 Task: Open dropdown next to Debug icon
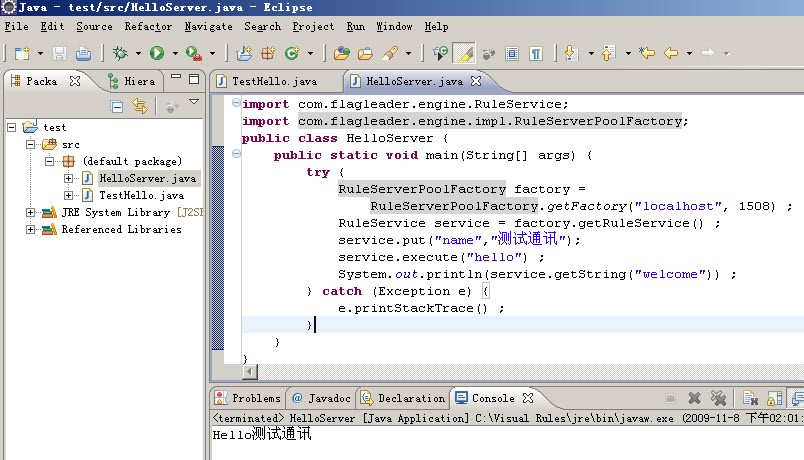coord(138,53)
